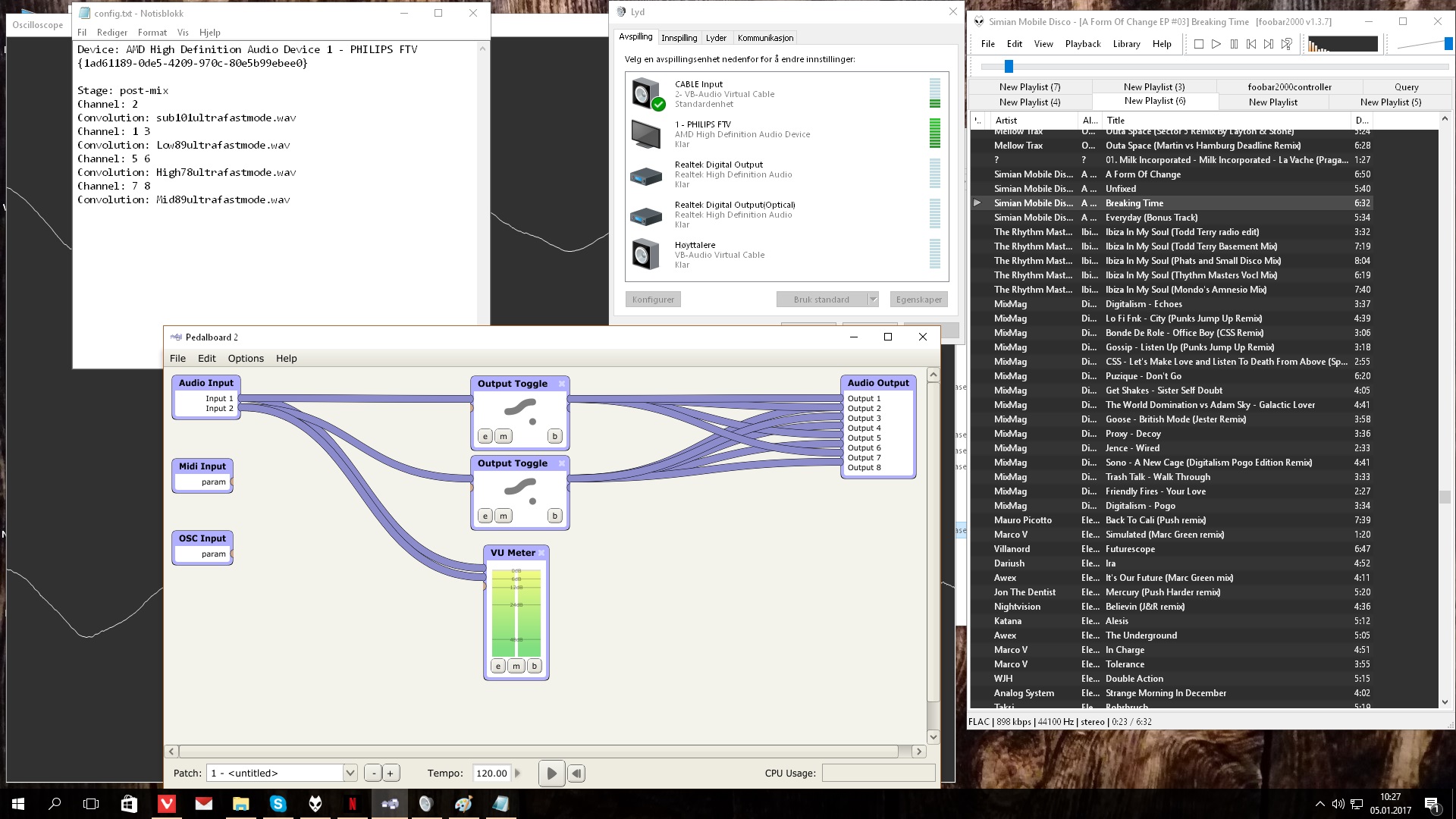1456x819 pixels.
Task: Click the remove patch minus button
Action: (x=372, y=773)
